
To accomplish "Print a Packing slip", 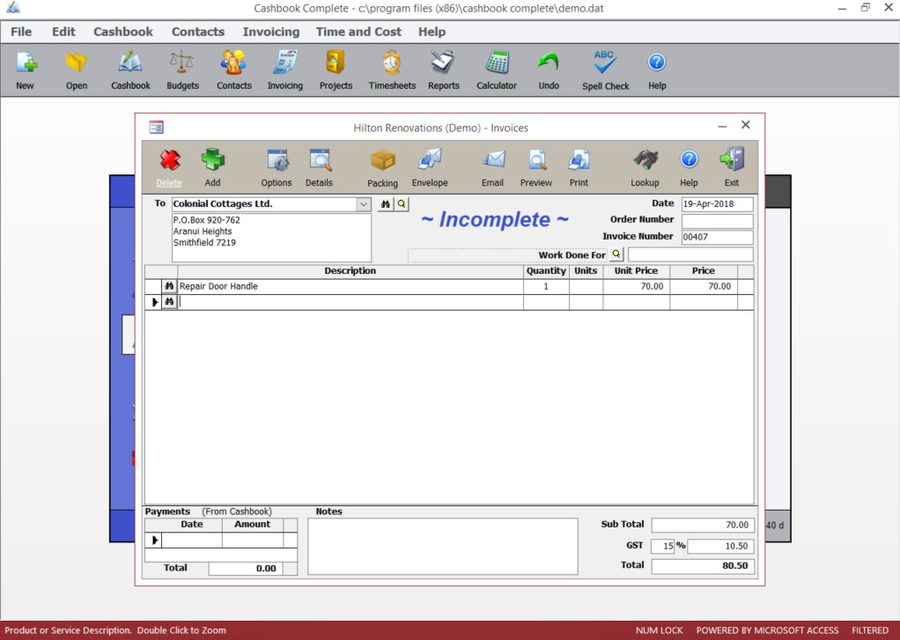I will [382, 160].
